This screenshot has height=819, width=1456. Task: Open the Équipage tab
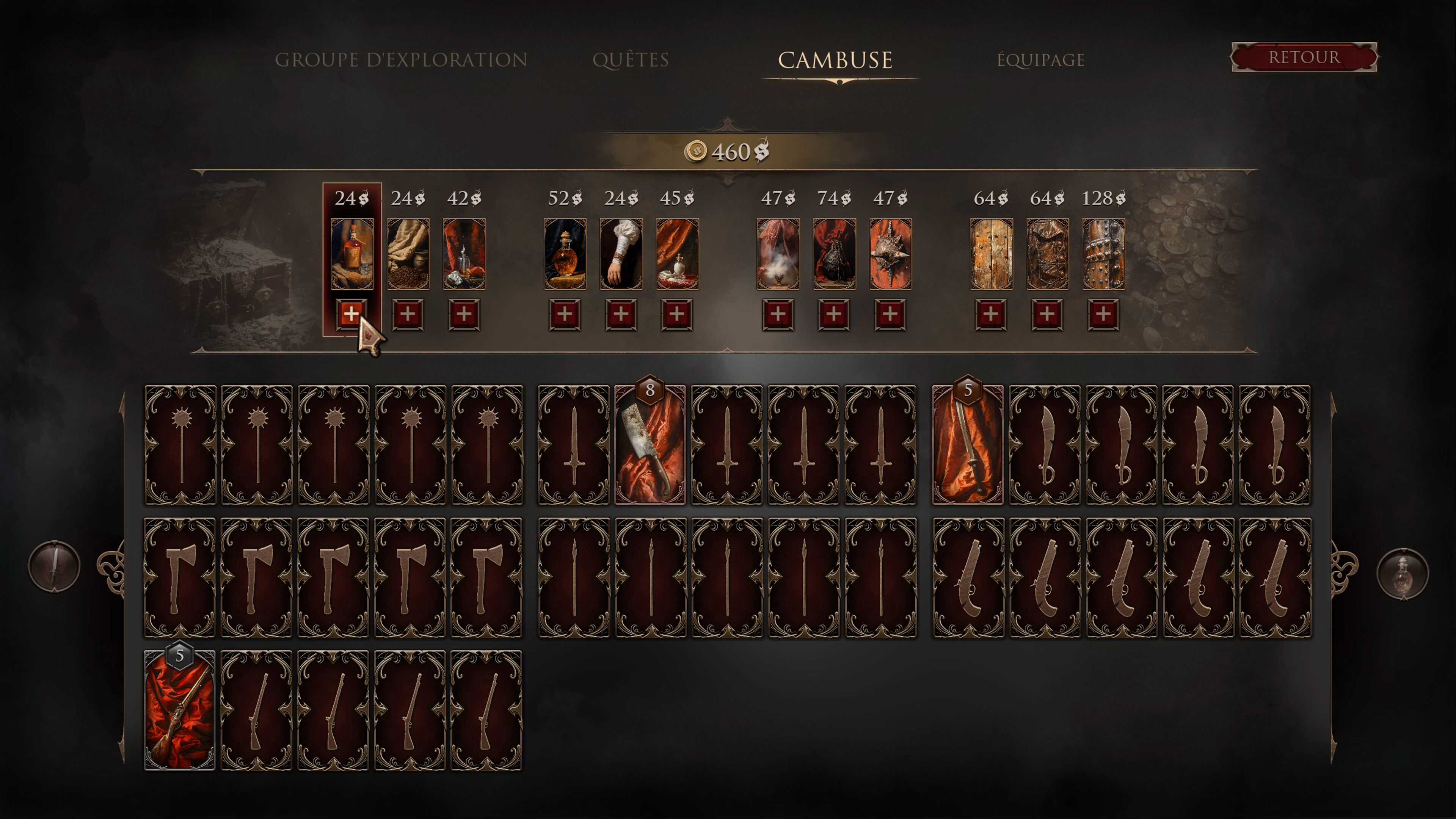click(1040, 60)
